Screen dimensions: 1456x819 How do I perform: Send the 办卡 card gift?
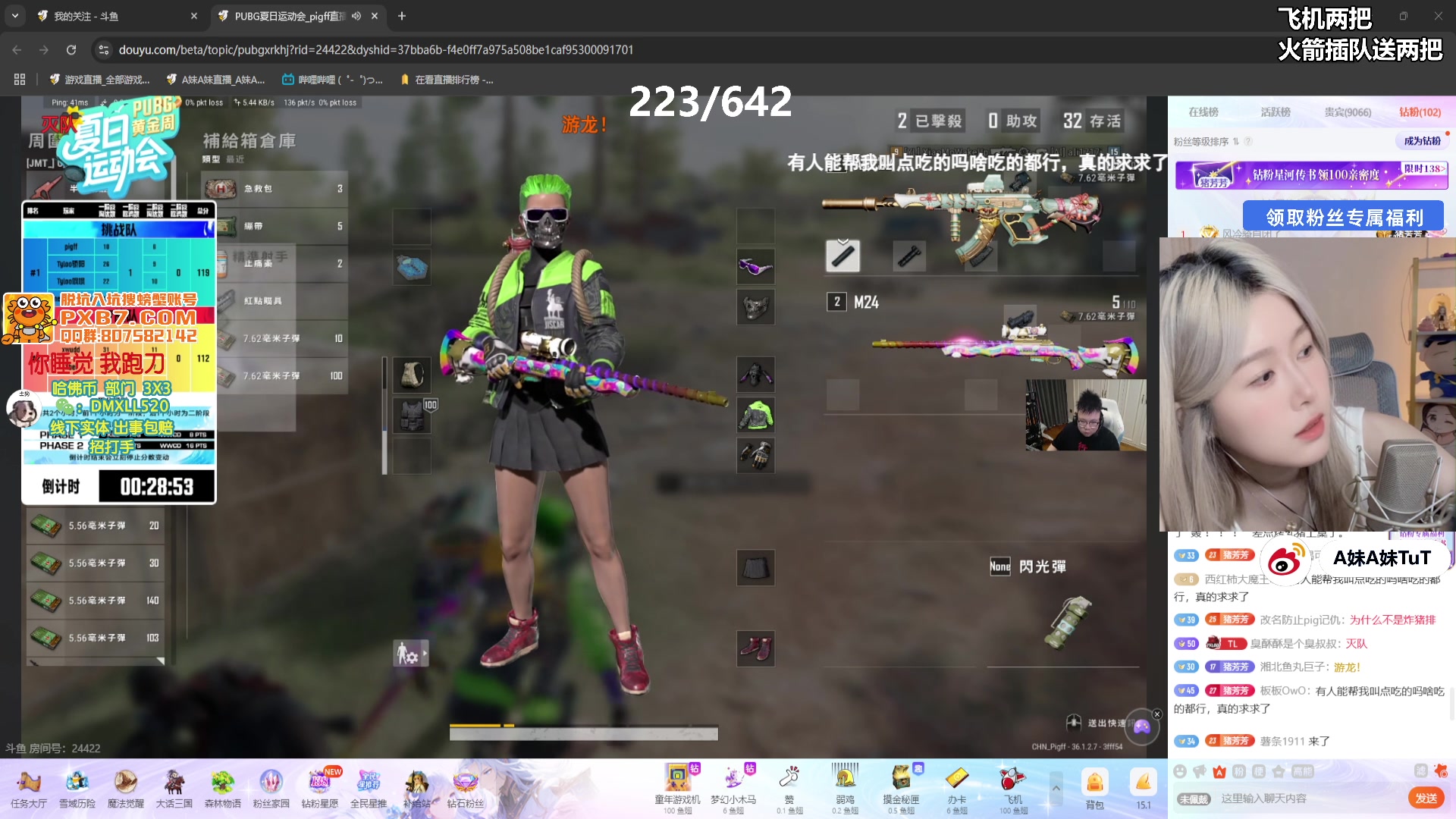click(957, 788)
